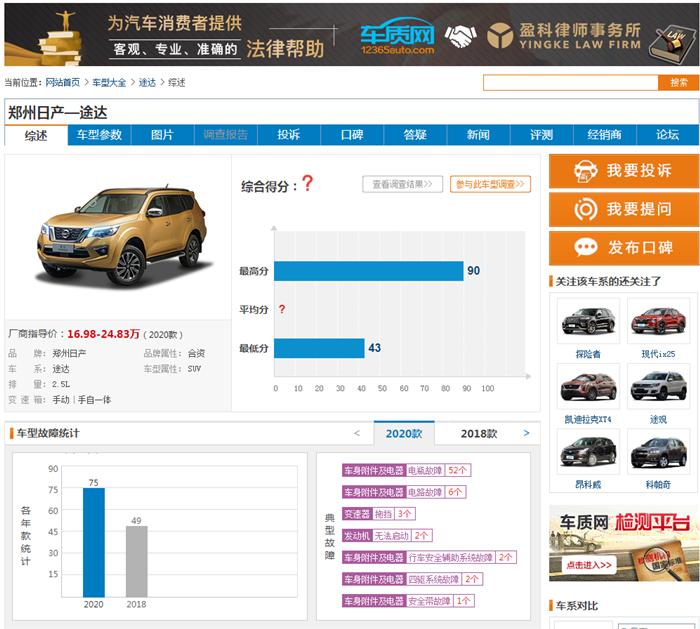
Task: Click the gray 2018 bar in fault chart
Action: (137, 562)
